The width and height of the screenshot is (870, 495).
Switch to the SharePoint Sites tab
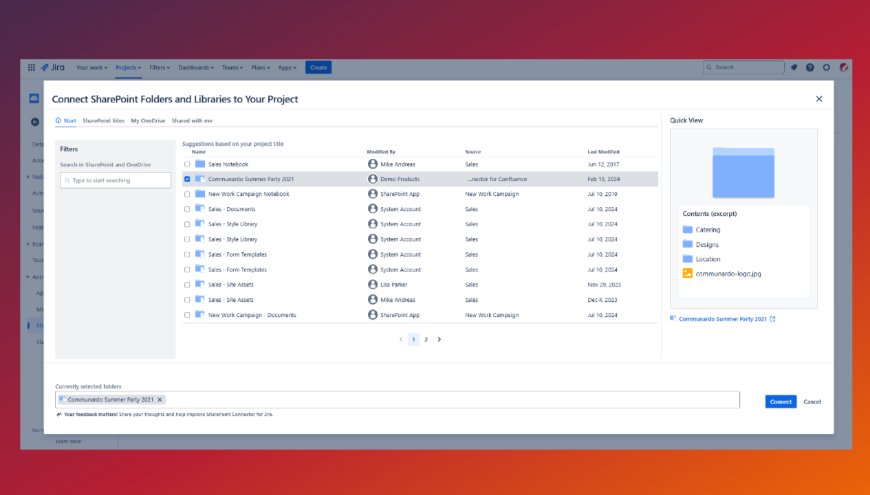[x=104, y=120]
